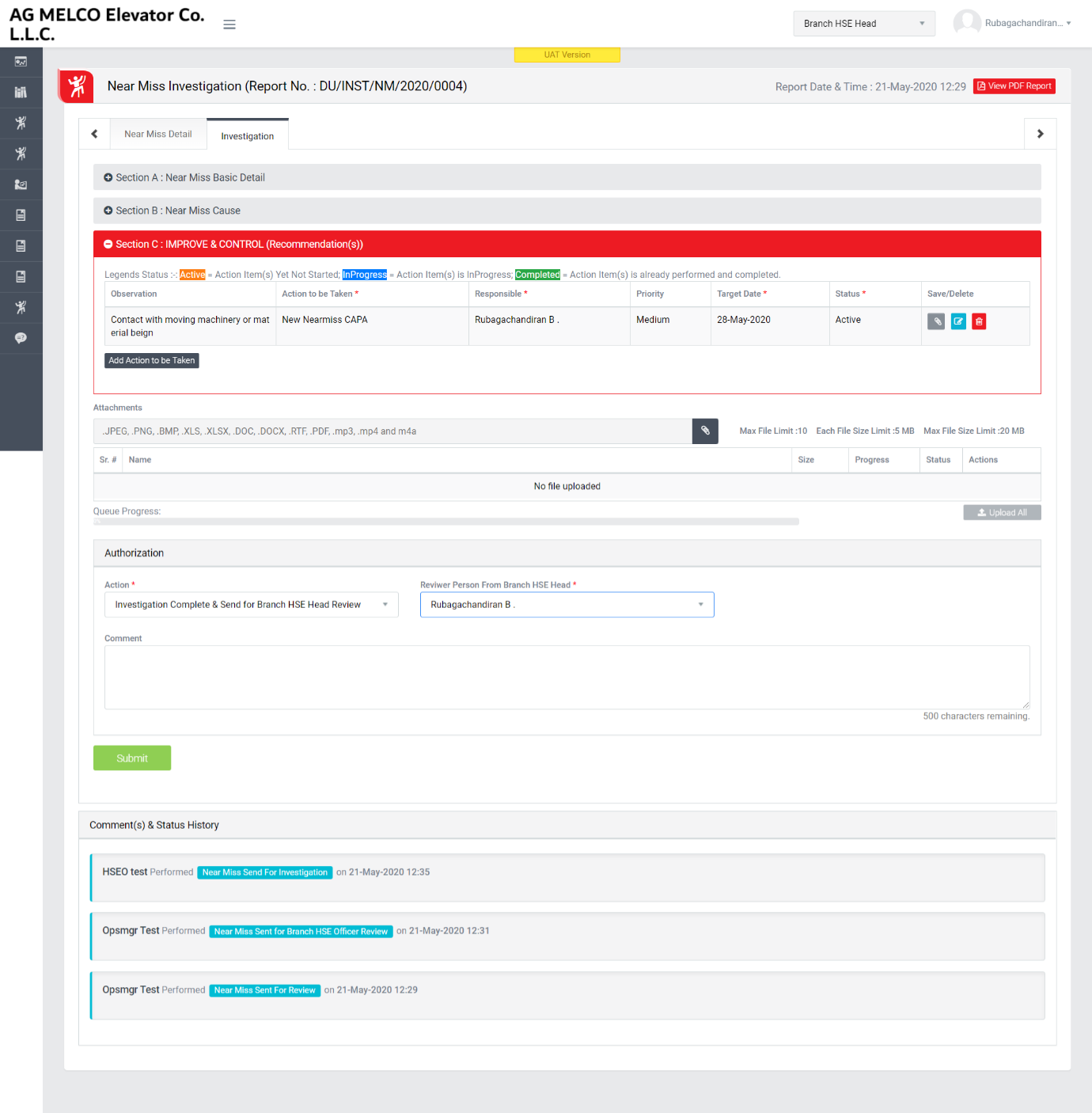Click the attachment browse paperclip button
1092x1113 pixels.
pos(705,431)
